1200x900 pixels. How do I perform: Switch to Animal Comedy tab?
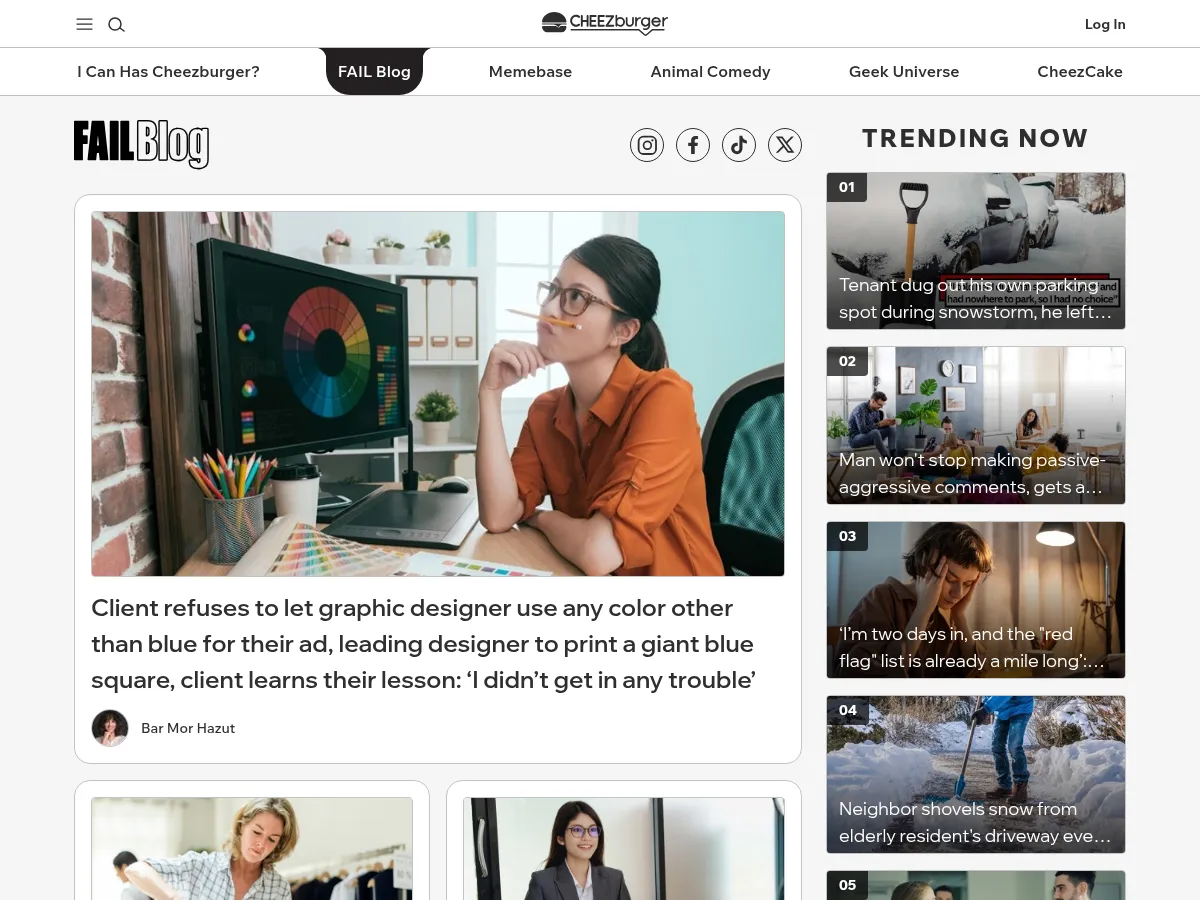point(710,72)
